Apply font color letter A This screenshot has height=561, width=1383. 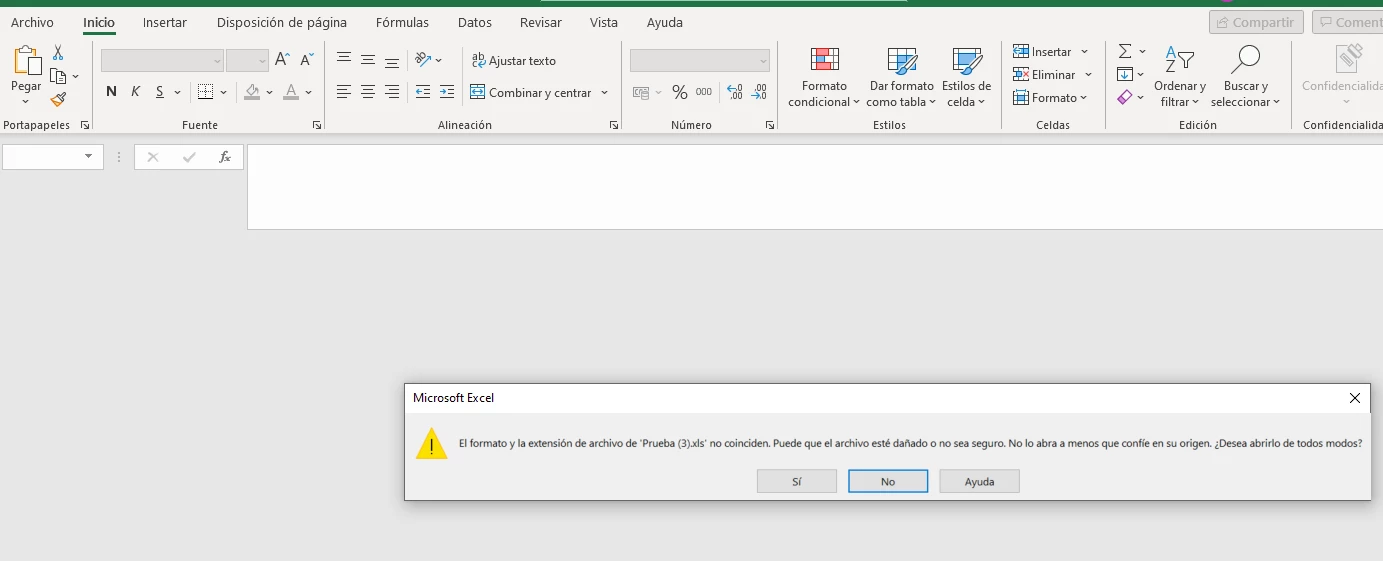click(x=291, y=92)
